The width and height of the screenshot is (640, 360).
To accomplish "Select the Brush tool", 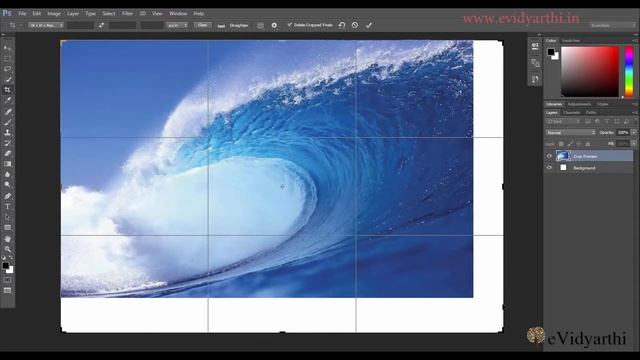I will click(7, 122).
